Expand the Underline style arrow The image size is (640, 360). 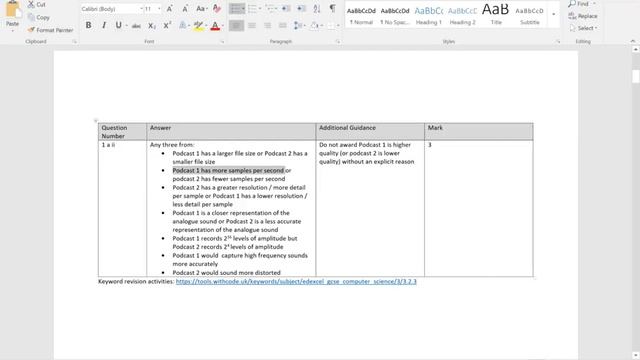pyautogui.click(x=126, y=26)
